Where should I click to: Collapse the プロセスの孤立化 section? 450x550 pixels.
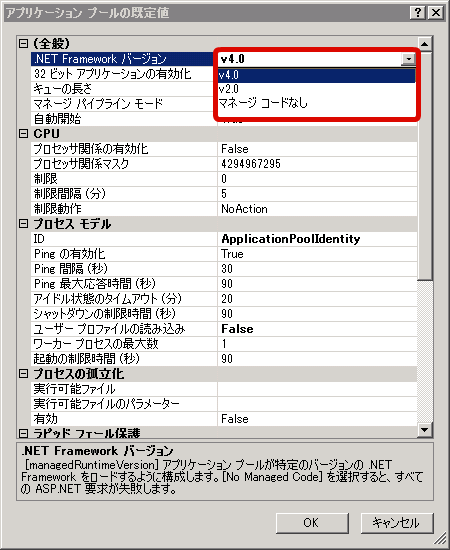click(x=23, y=374)
